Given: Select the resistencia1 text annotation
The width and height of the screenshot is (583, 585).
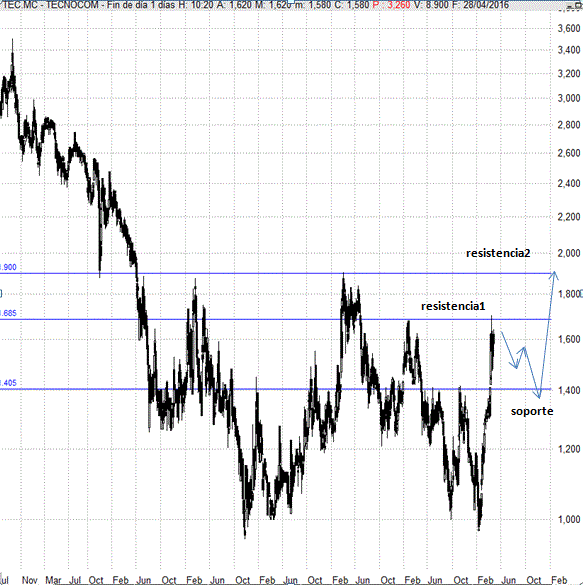Looking at the screenshot, I should tap(453, 306).
